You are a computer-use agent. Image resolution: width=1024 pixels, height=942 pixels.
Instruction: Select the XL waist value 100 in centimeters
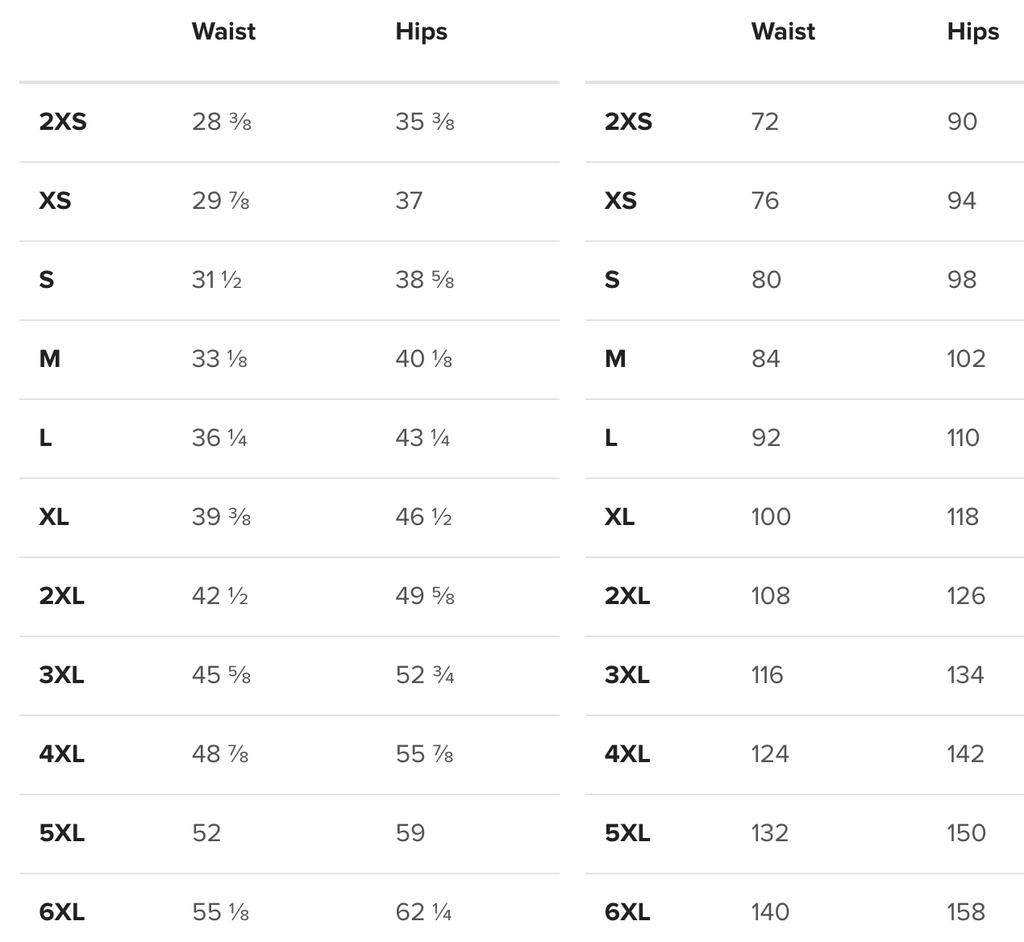771,517
